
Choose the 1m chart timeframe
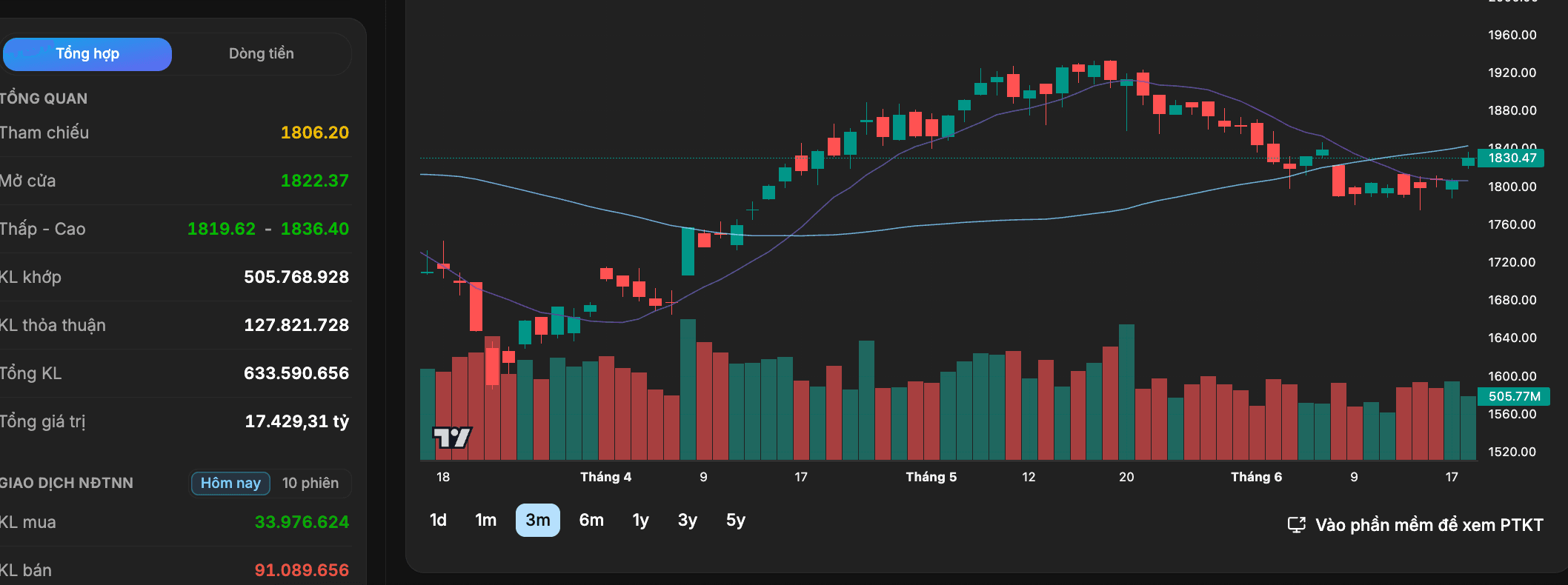[x=485, y=521]
